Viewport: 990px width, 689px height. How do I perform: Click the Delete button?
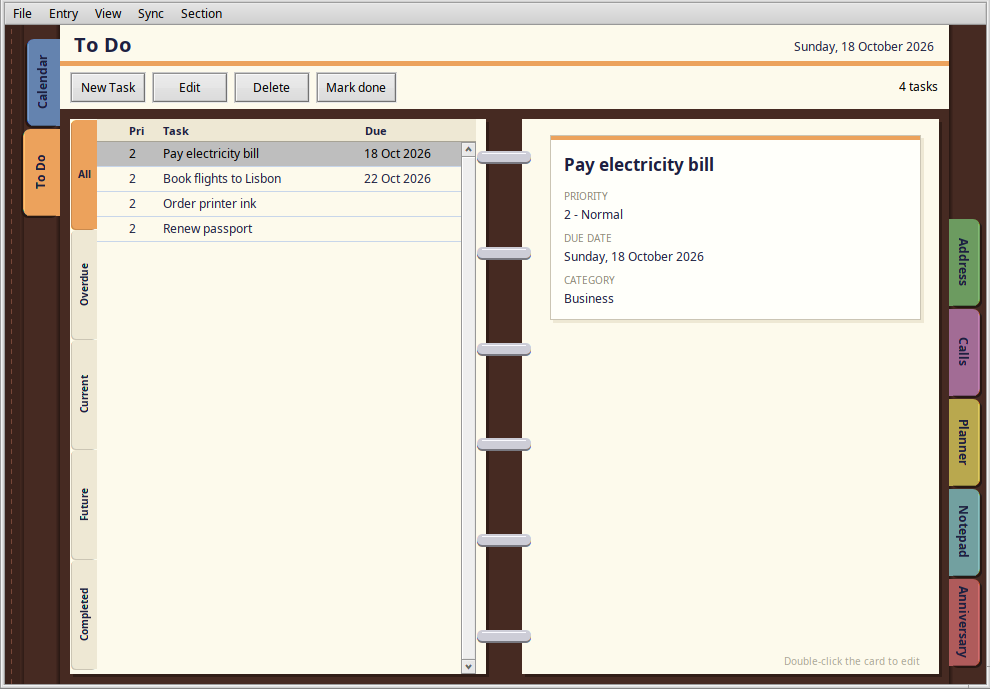click(271, 87)
